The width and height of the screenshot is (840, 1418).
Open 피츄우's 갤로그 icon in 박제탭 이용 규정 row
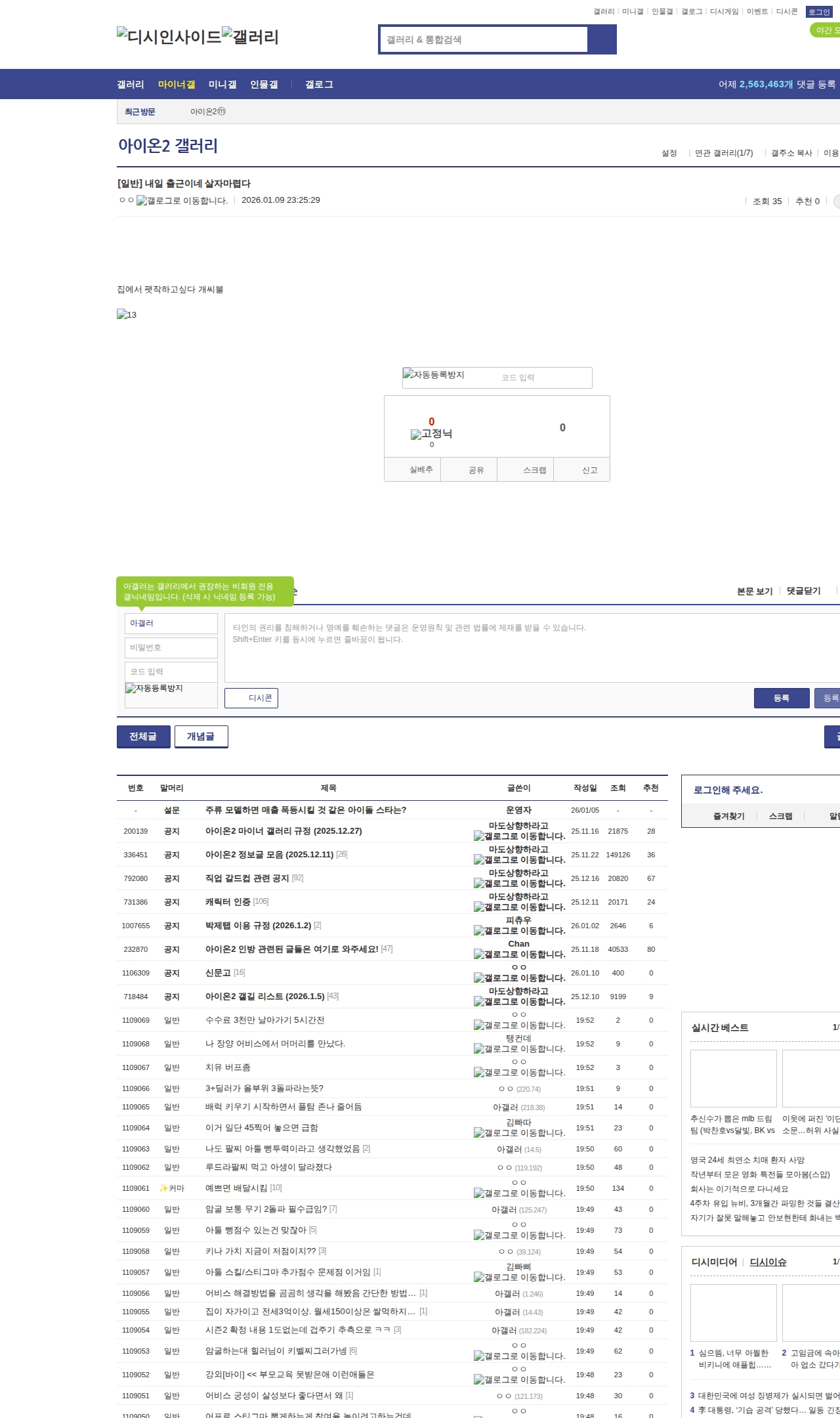click(x=519, y=931)
